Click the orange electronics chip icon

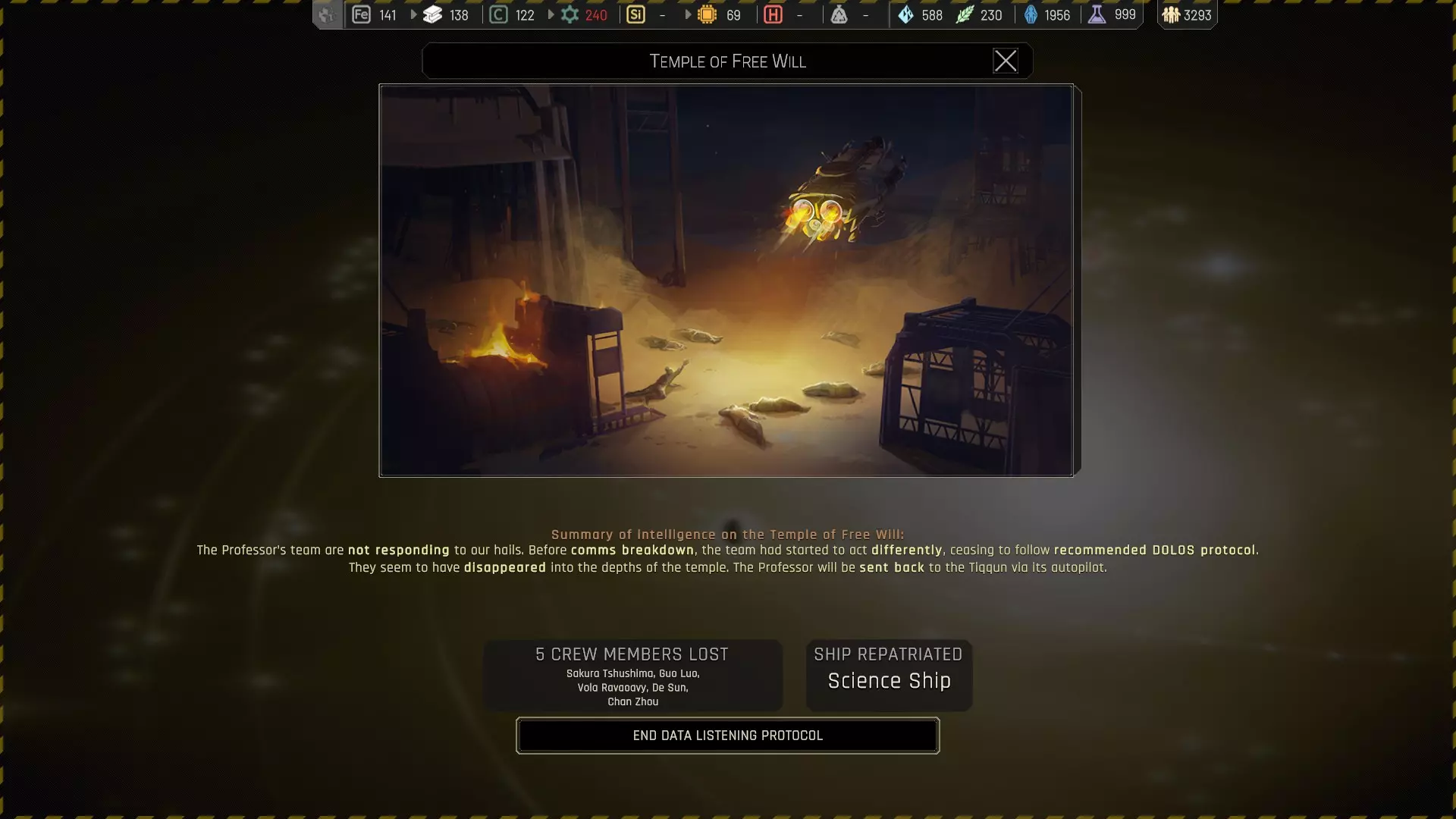(707, 14)
